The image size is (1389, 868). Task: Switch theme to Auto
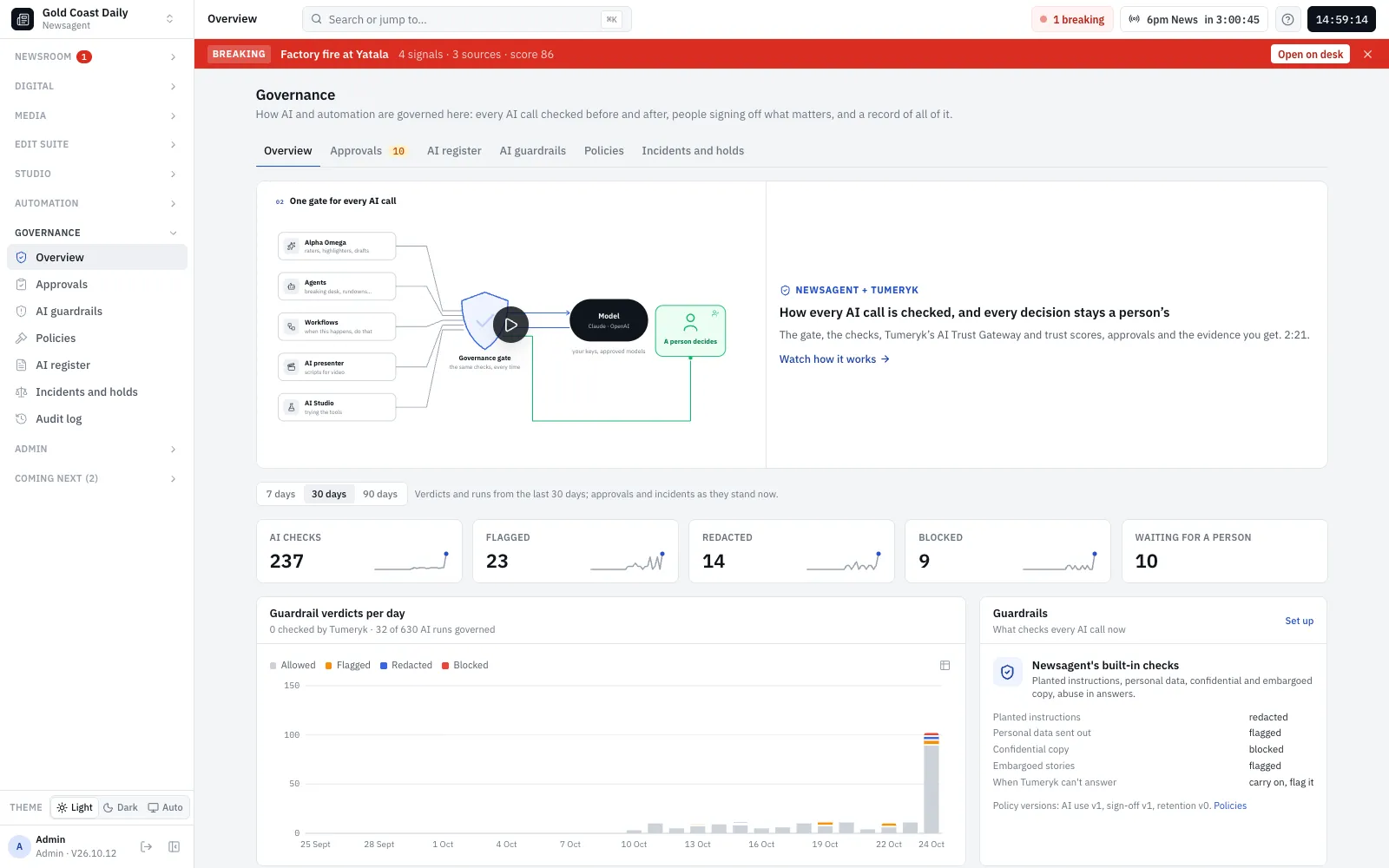click(166, 807)
